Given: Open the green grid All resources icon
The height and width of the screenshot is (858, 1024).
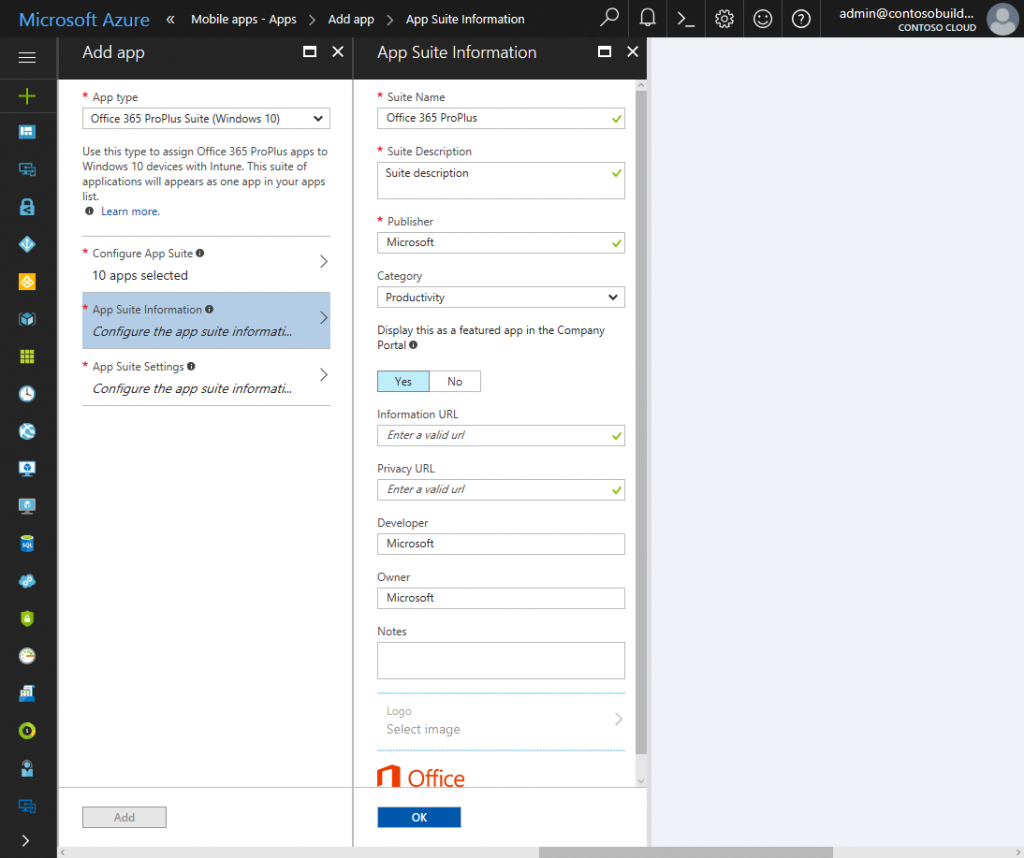Looking at the screenshot, I should (x=27, y=357).
